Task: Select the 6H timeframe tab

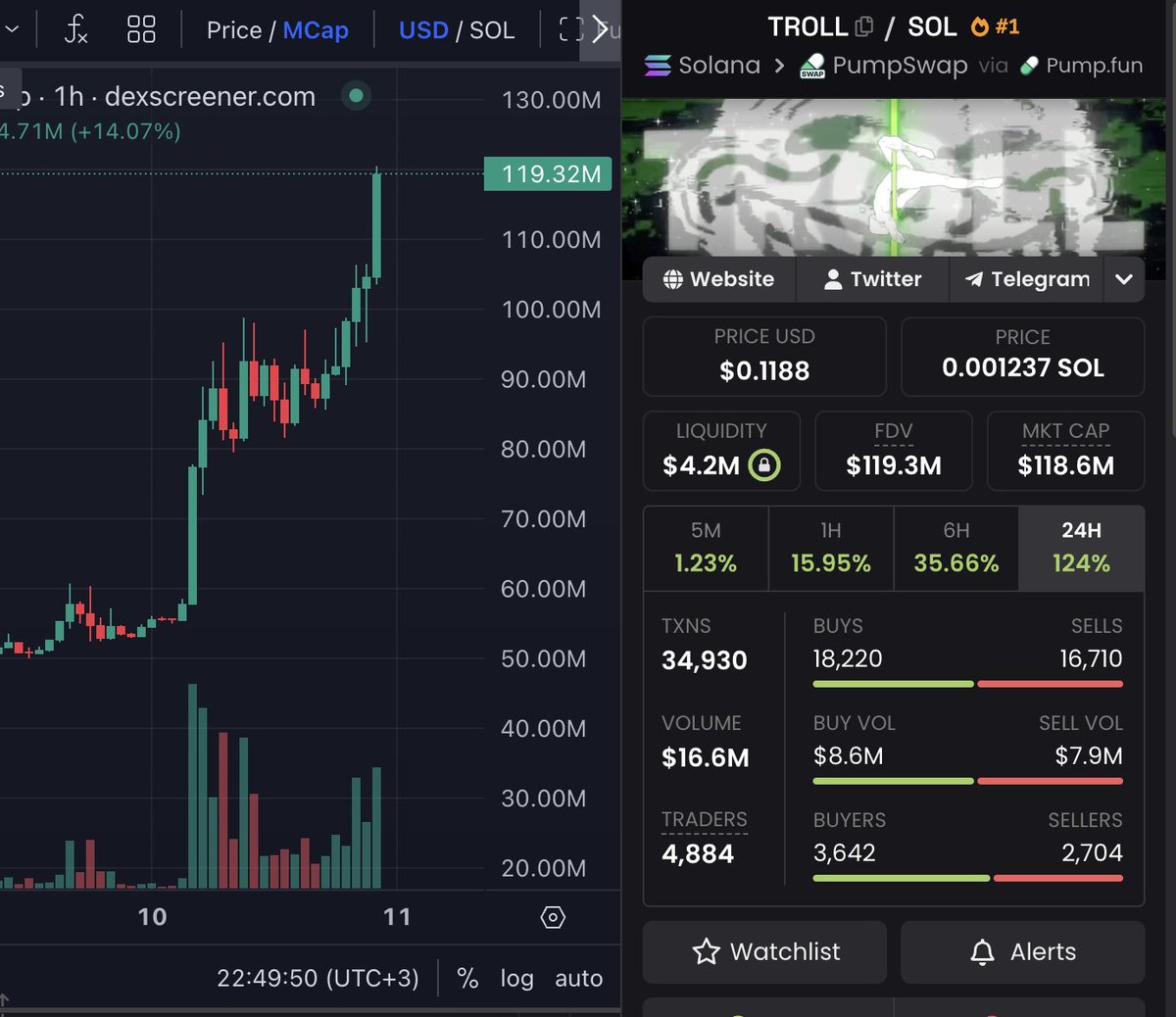Action: pyautogui.click(x=956, y=548)
